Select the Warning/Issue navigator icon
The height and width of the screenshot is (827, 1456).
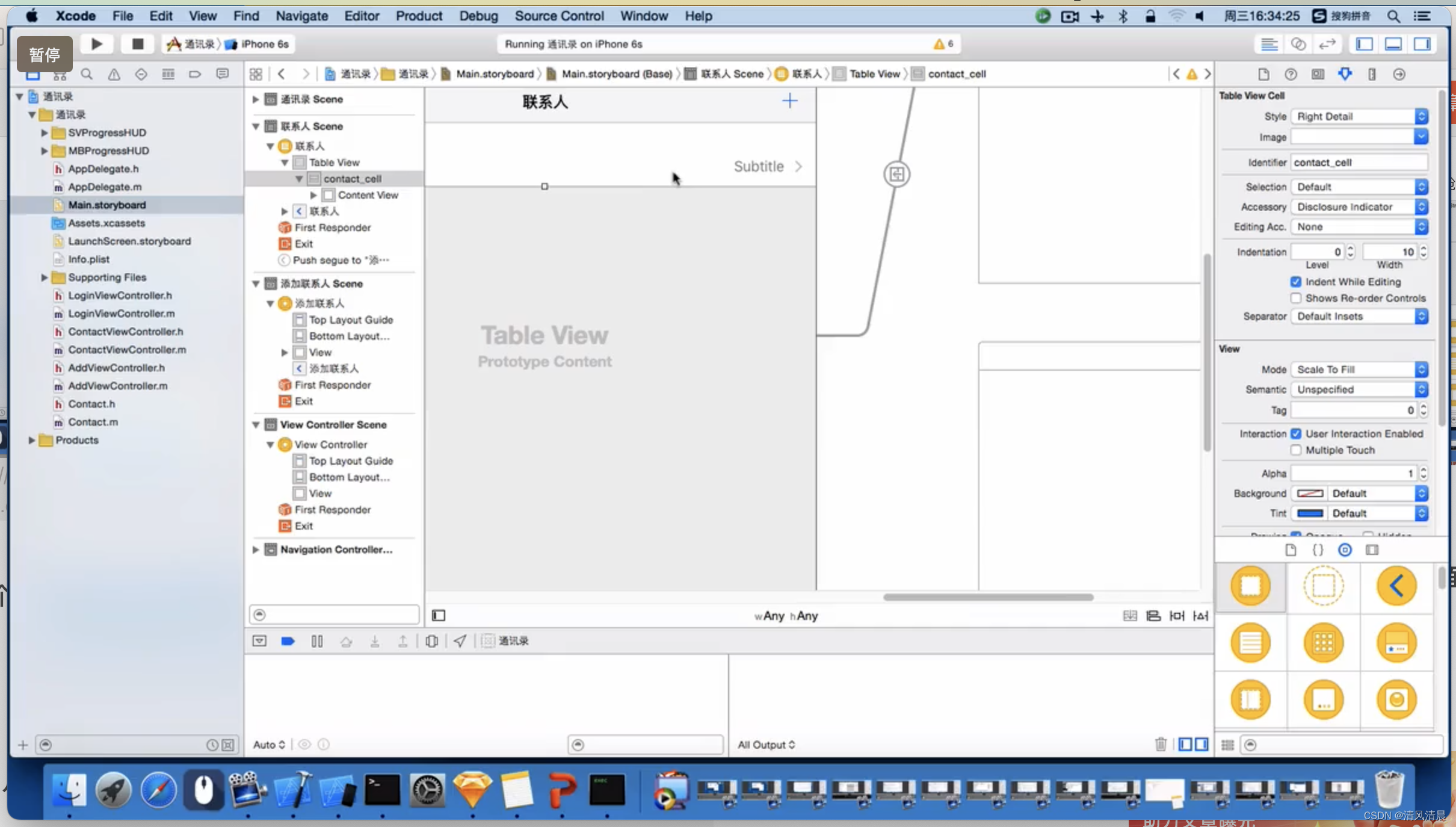click(114, 75)
